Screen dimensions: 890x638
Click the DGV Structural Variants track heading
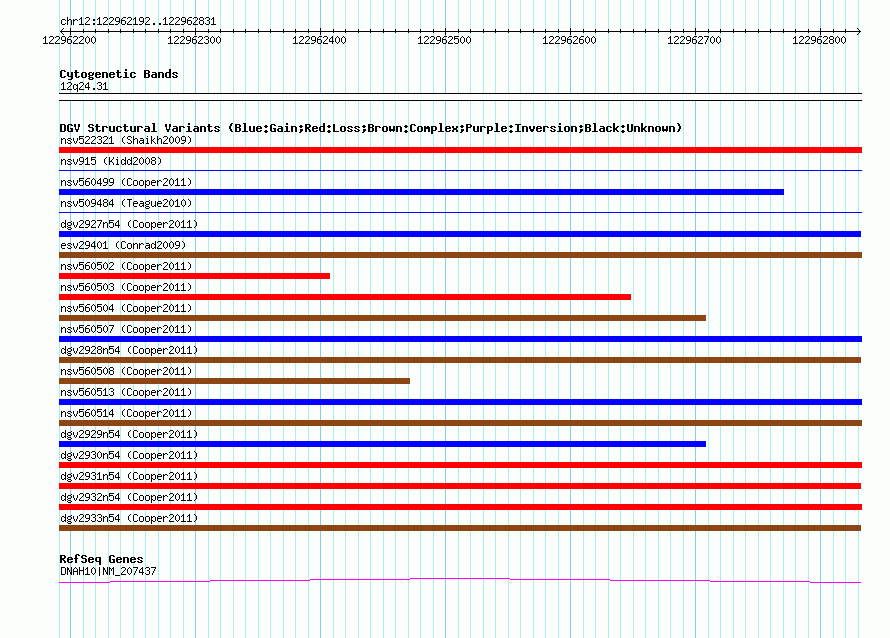370,128
